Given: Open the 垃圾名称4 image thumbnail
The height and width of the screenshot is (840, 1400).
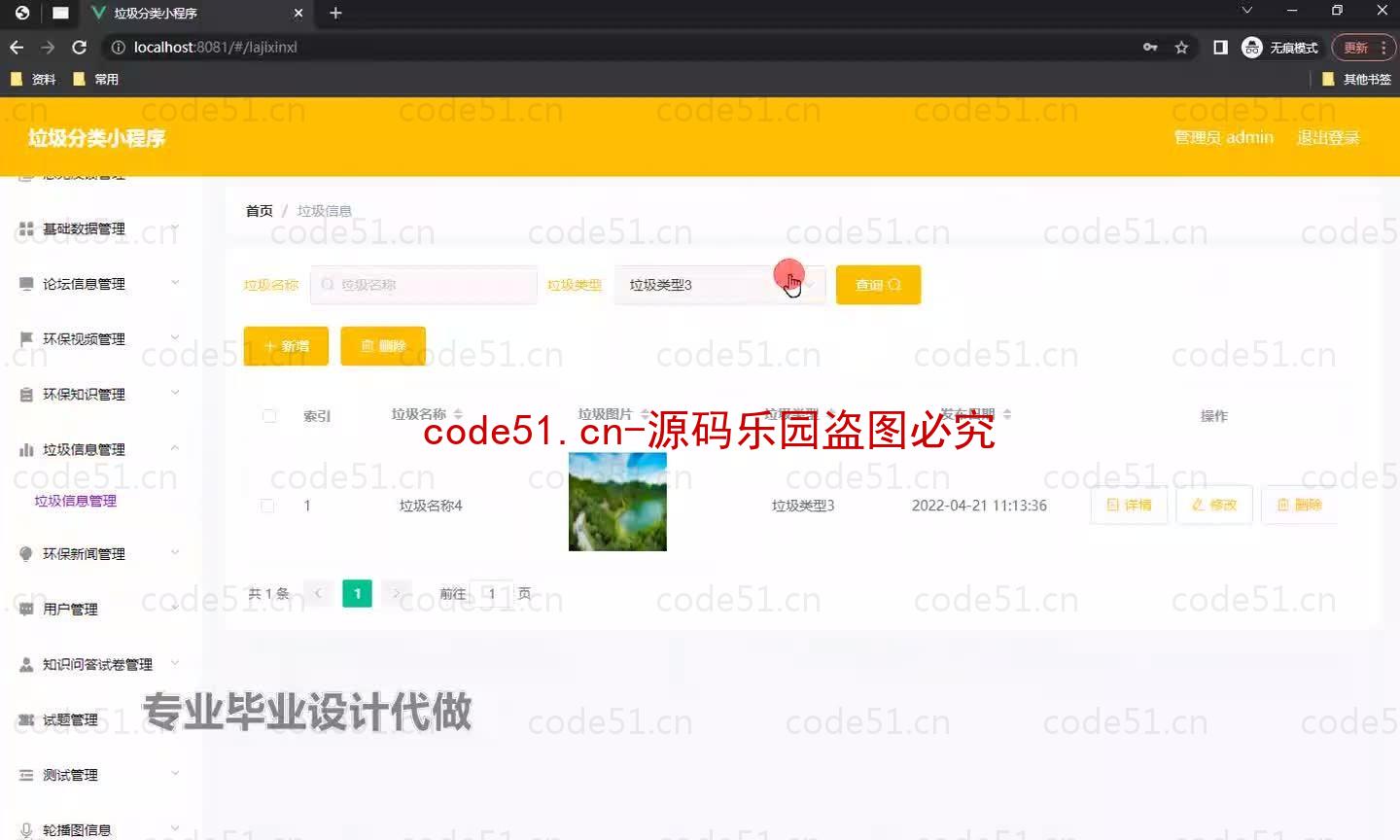Looking at the screenshot, I should tap(617, 502).
